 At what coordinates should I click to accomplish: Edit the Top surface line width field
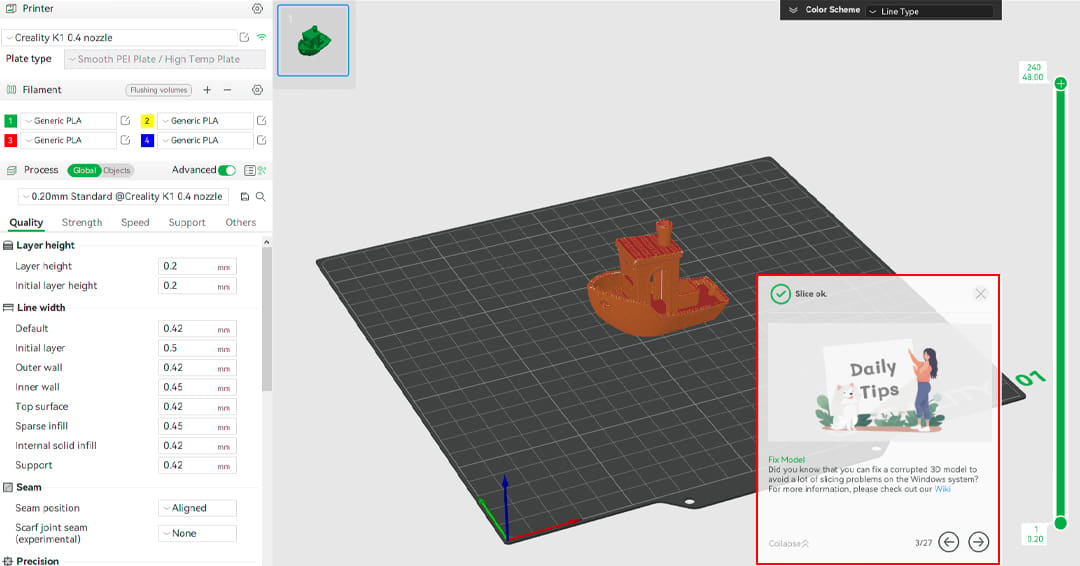point(198,407)
